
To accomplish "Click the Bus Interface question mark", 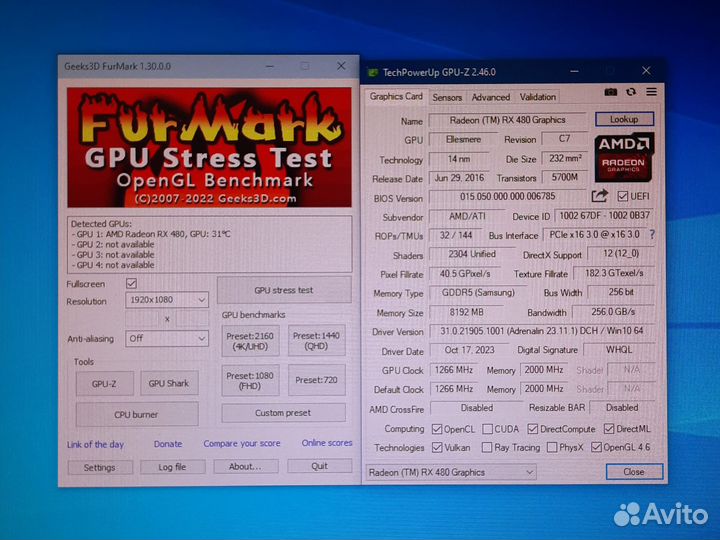I will [x=652, y=235].
